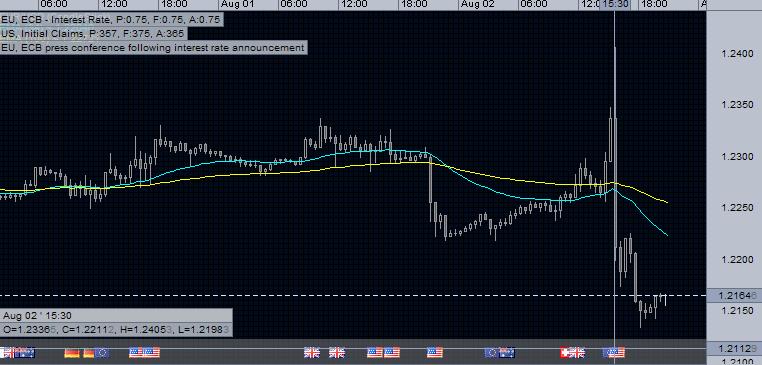This screenshot has height=365, width=762.
Task: Click the Swiss flag event marker
Action: [x=565, y=352]
